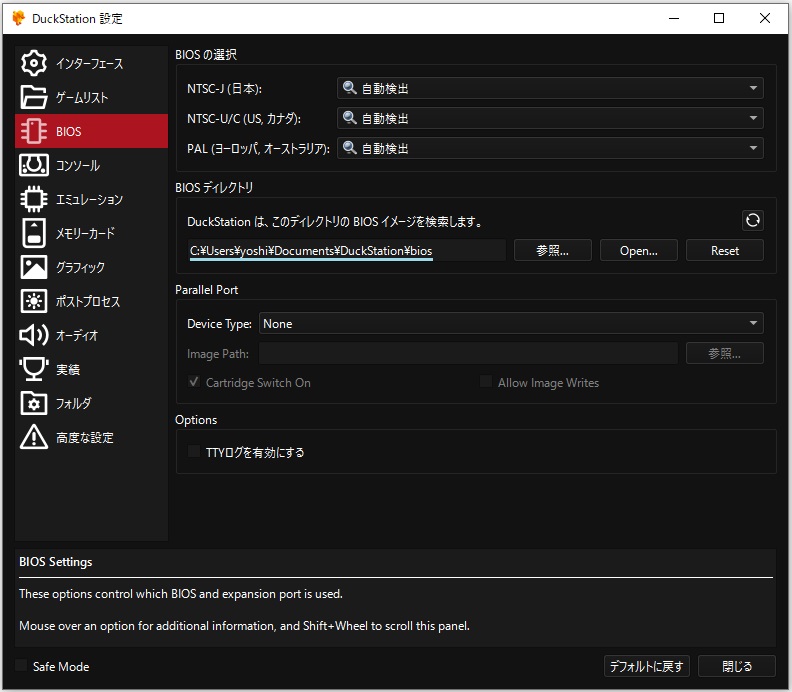Click the BIOS Settings help heading

pyautogui.click(x=56, y=562)
